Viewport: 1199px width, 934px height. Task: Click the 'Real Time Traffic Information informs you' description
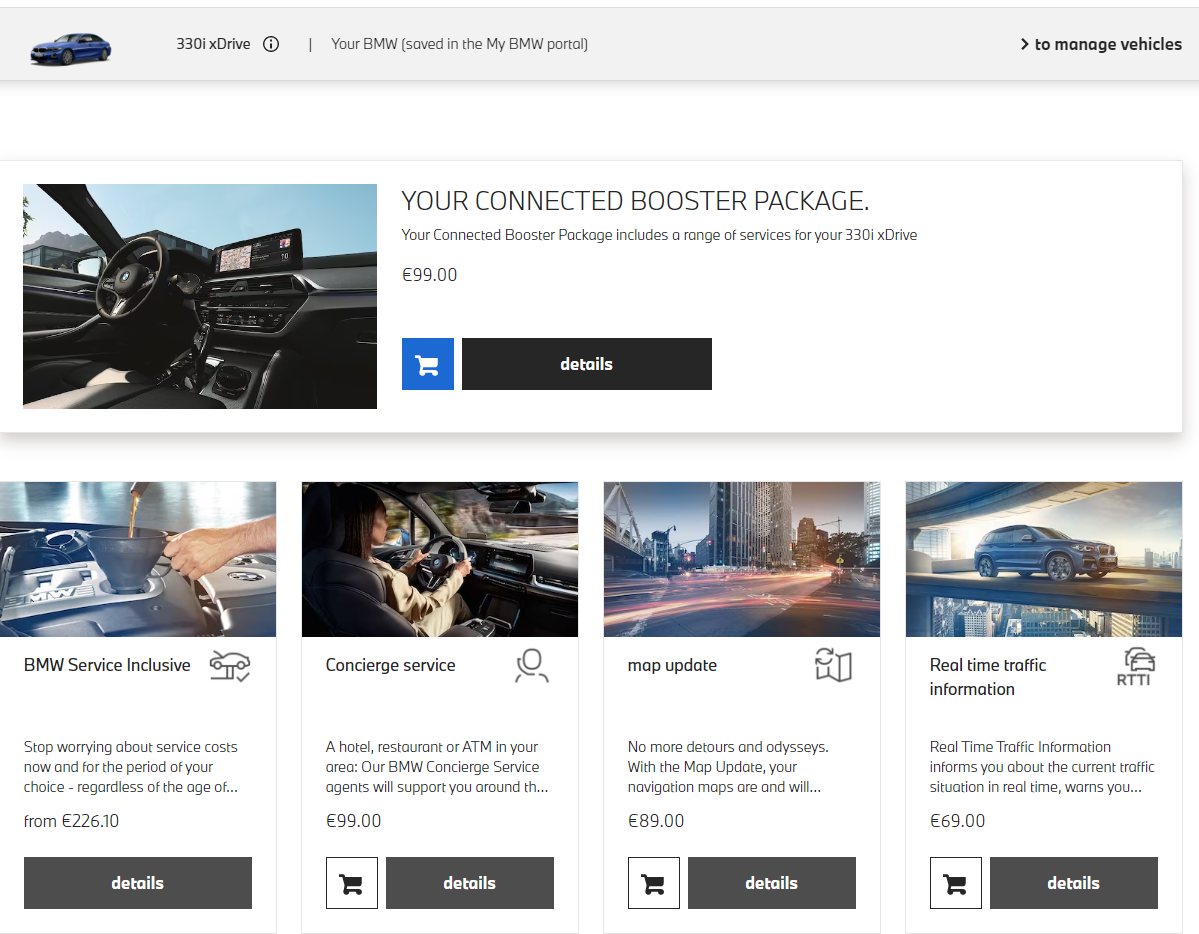coord(1042,766)
